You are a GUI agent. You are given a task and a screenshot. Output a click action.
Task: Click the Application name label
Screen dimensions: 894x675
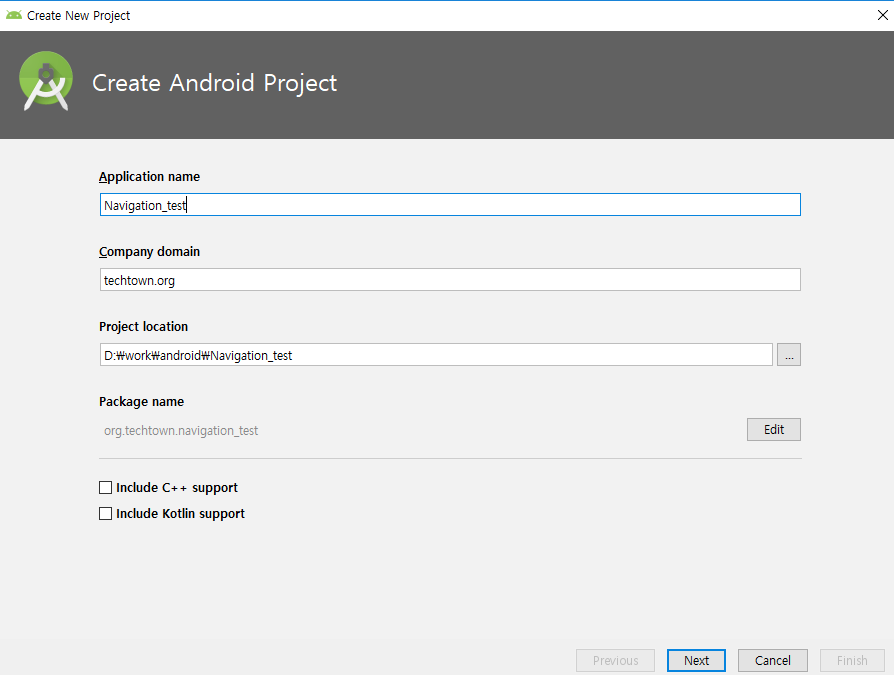(x=149, y=177)
